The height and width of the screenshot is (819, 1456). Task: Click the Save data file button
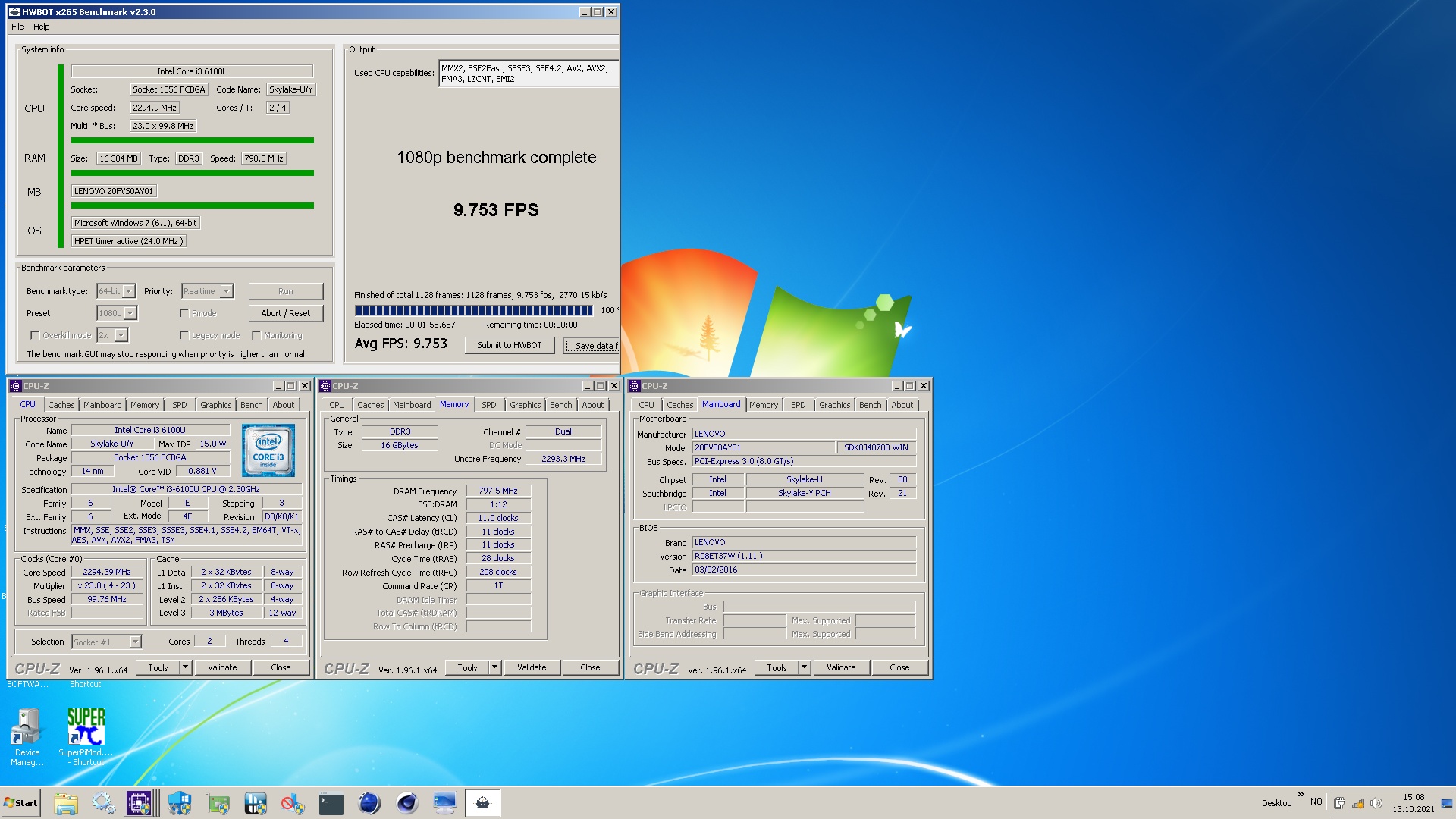(x=592, y=345)
